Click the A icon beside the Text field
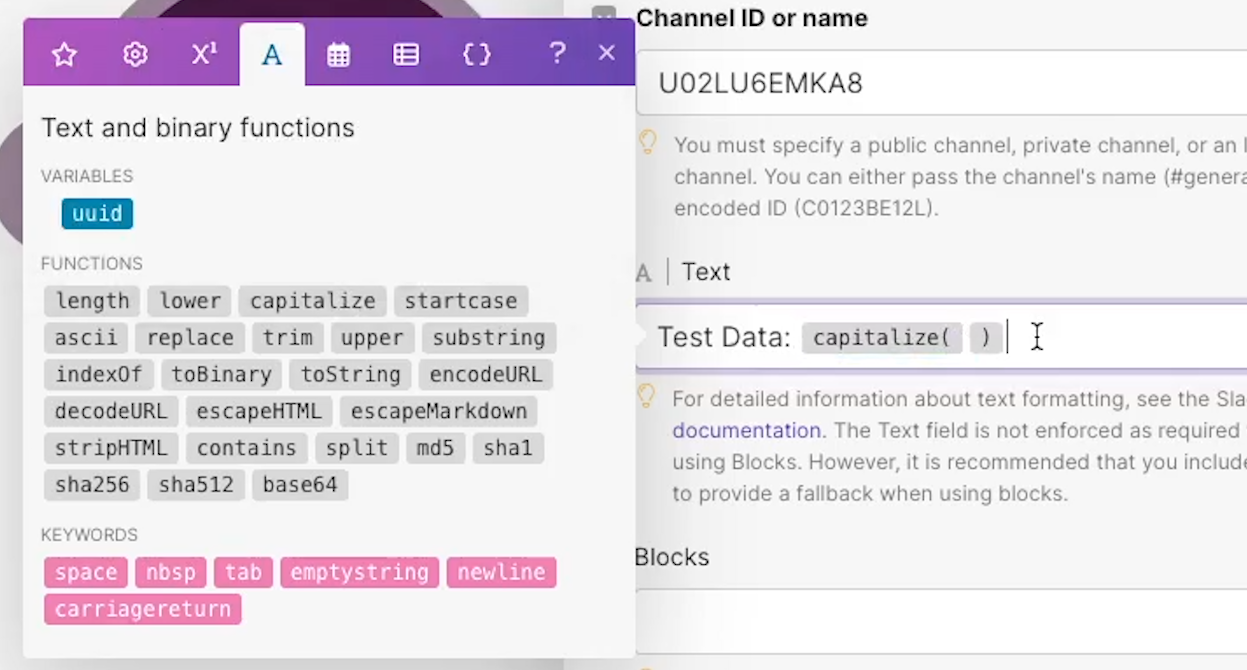1247x670 pixels. (644, 271)
